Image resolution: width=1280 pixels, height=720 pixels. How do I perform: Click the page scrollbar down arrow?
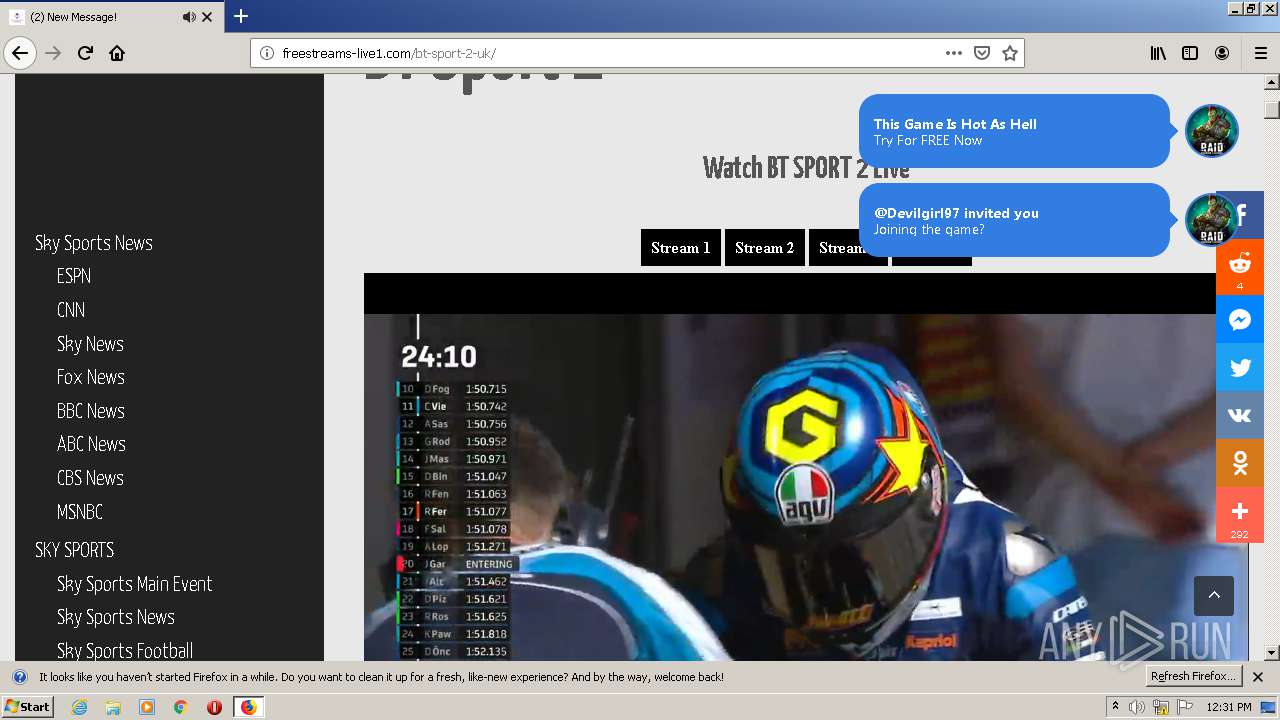coord(1272,653)
